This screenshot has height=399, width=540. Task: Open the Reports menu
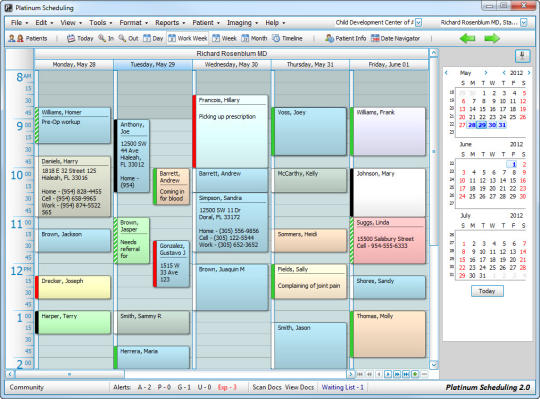[170, 23]
